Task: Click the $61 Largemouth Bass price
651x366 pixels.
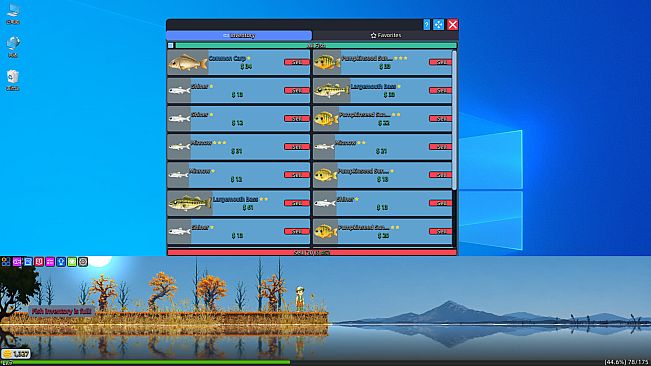Action: pyautogui.click(x=248, y=207)
